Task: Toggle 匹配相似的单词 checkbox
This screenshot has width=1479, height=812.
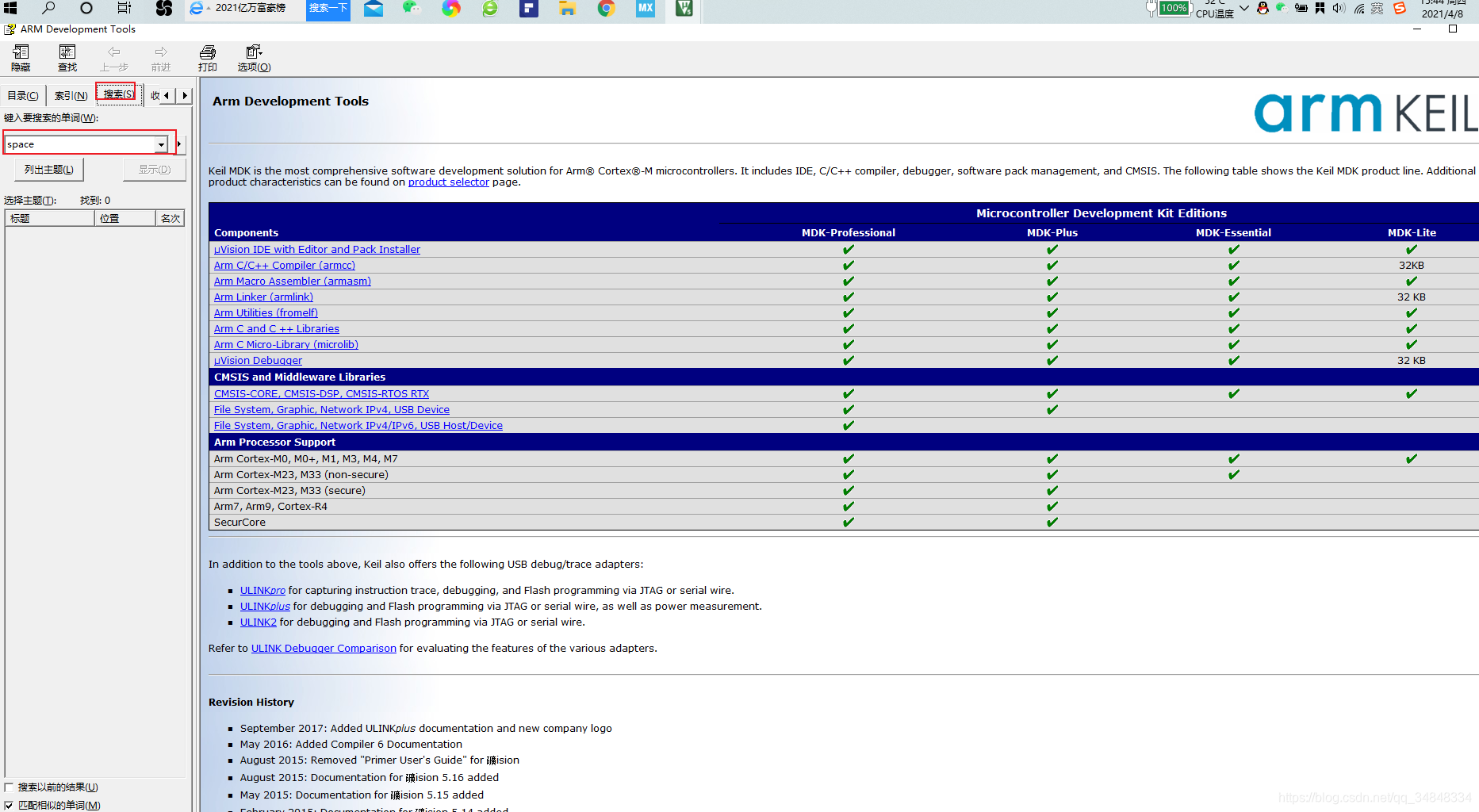Action: 9,805
